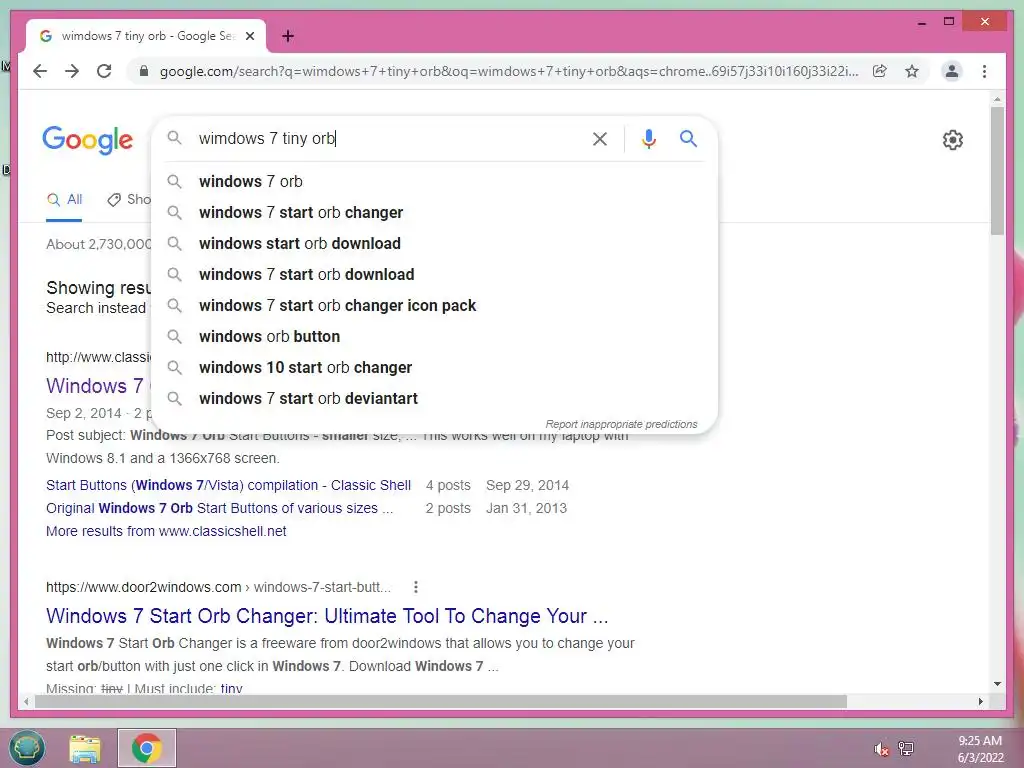
Task: Click in the Google search input
Action: click(391, 138)
